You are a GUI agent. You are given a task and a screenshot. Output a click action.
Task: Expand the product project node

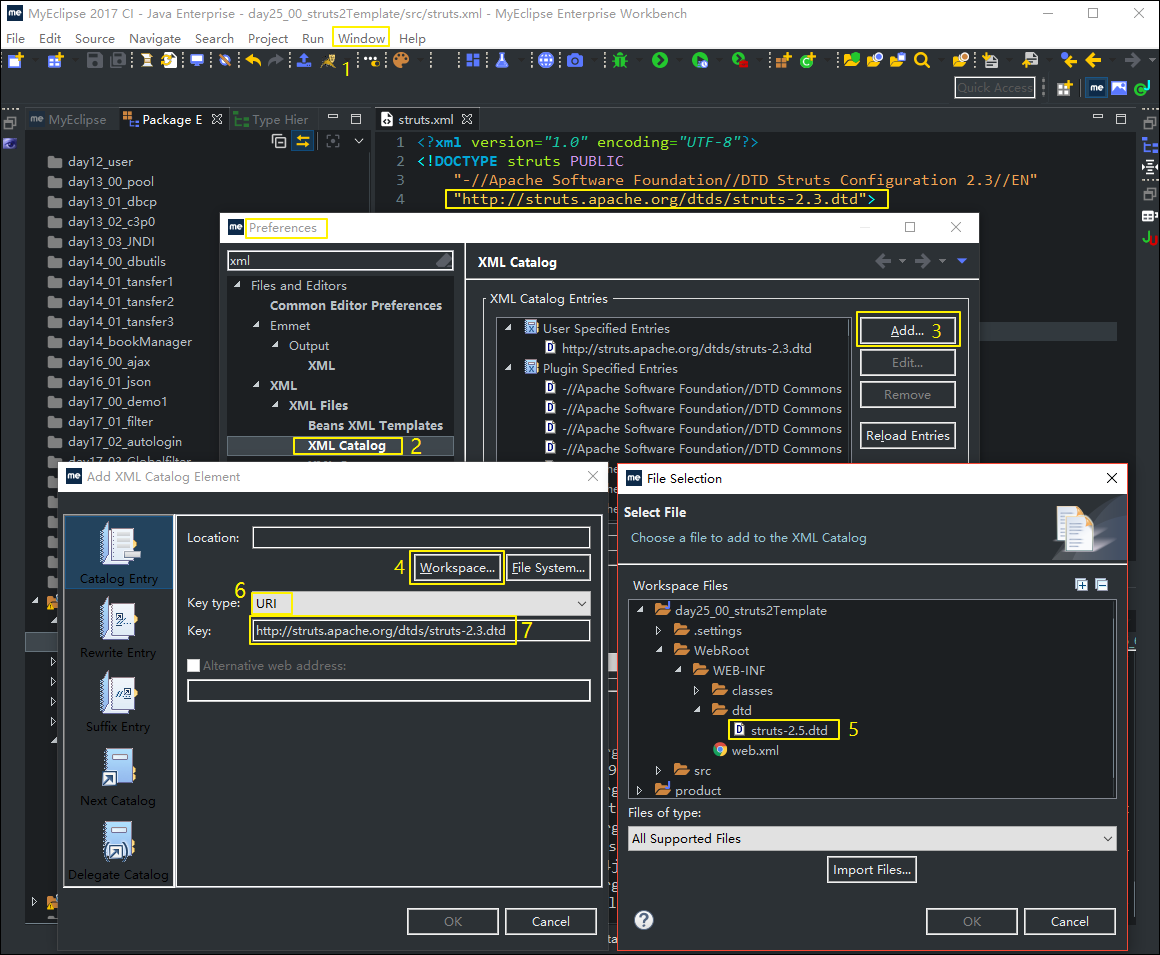click(640, 791)
